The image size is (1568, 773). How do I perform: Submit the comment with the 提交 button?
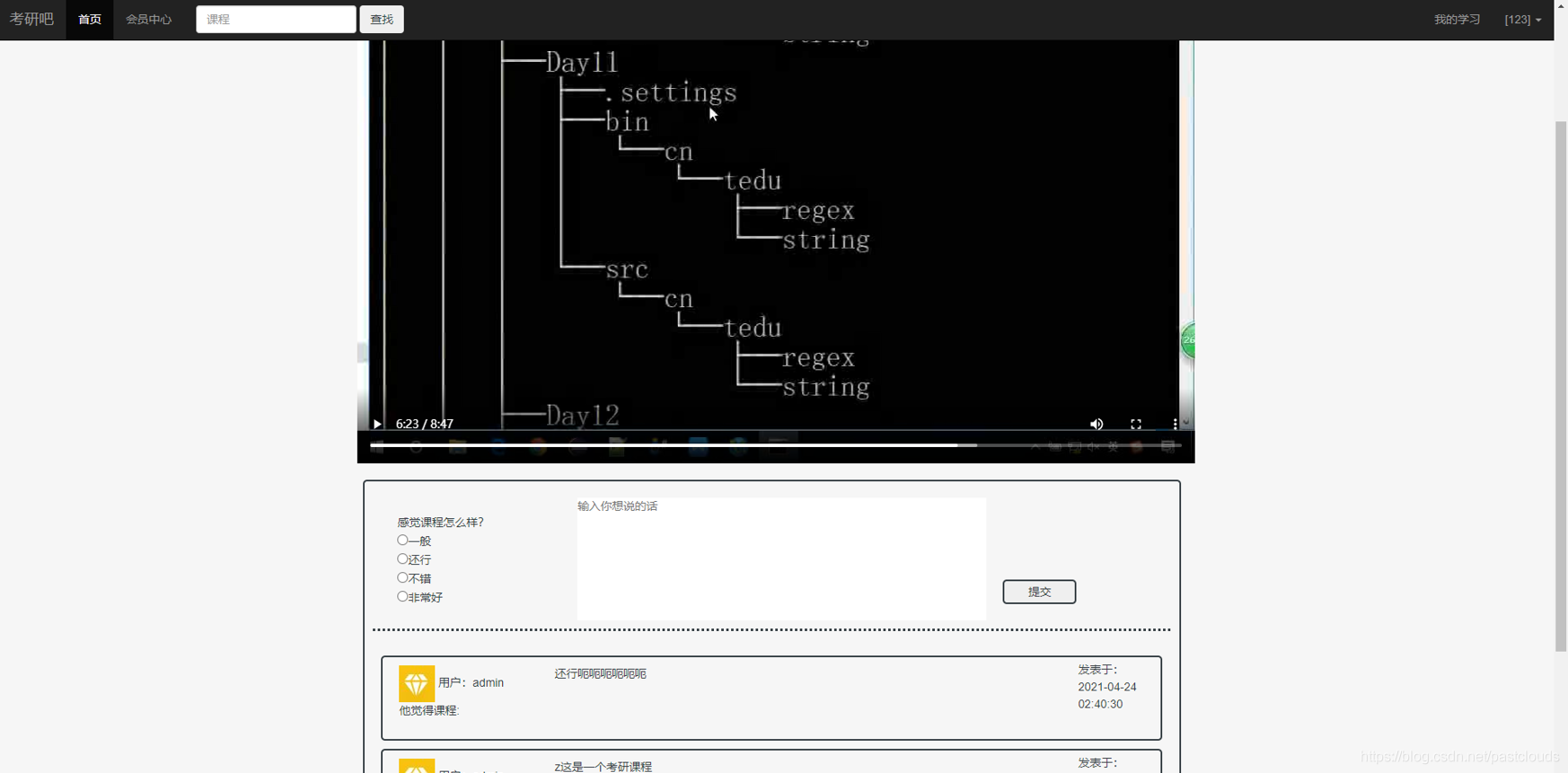tap(1039, 592)
